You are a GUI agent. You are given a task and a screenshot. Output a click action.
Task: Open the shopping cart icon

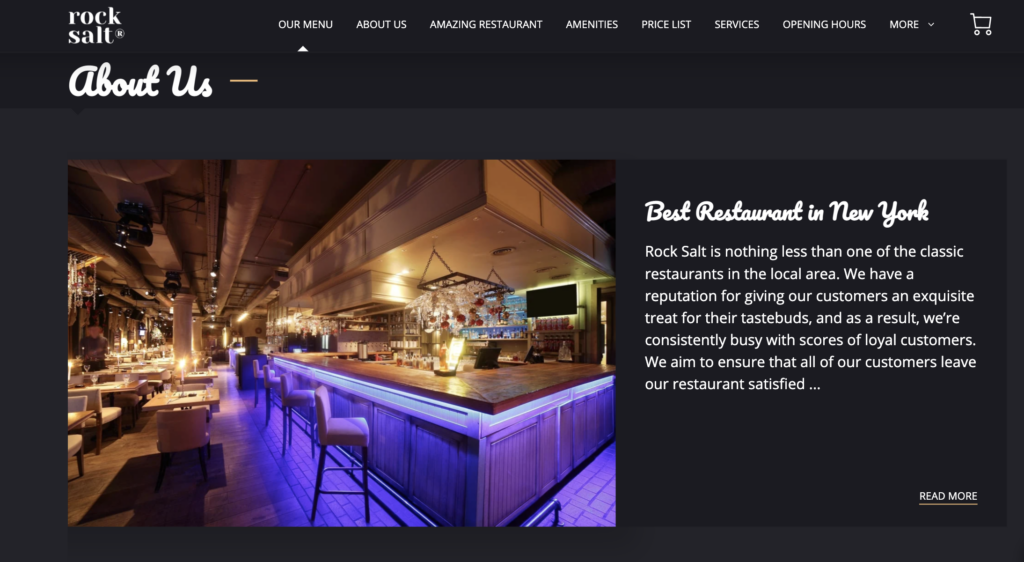click(x=981, y=25)
